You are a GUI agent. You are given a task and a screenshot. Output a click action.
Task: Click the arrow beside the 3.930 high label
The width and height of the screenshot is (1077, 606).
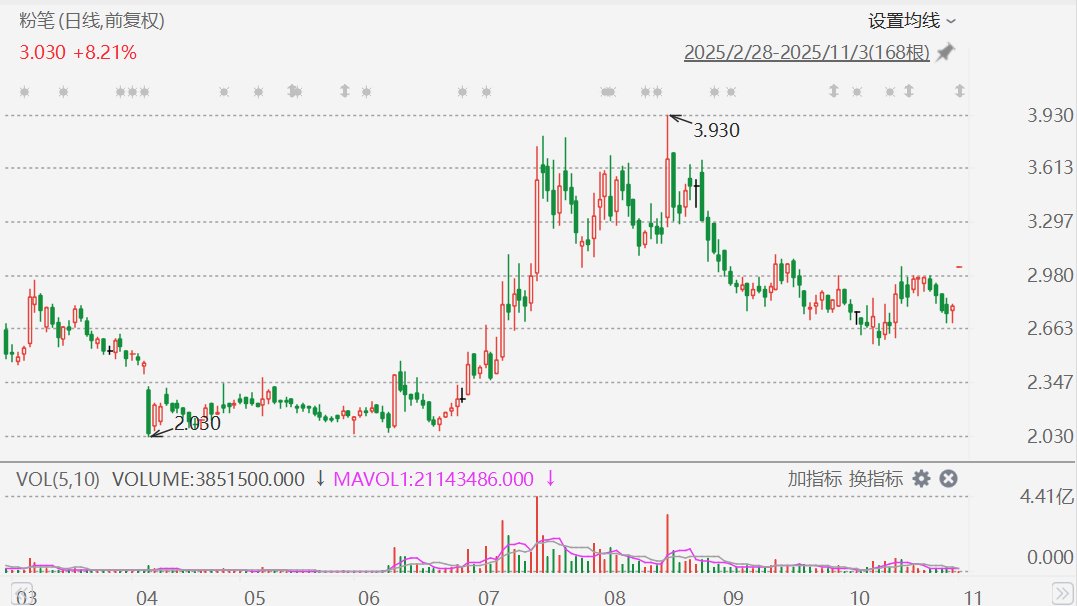tap(679, 121)
